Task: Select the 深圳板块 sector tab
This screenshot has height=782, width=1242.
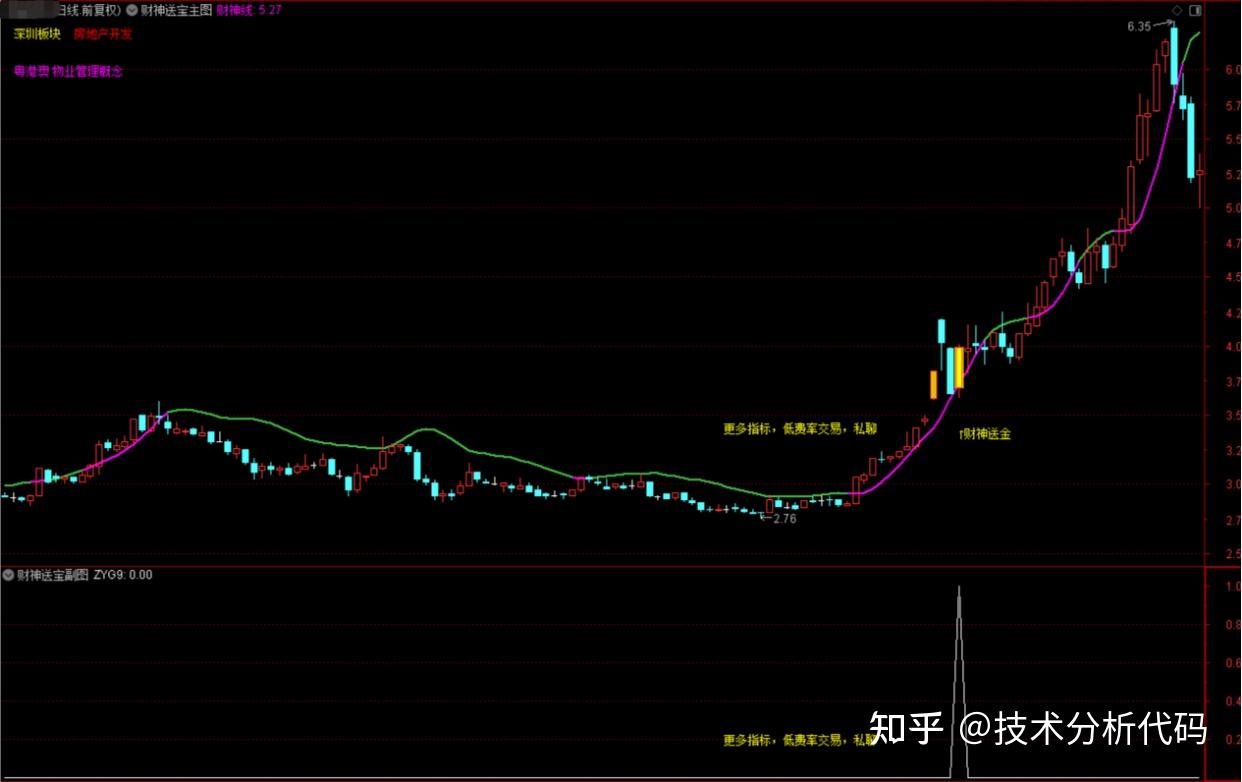Action: (x=38, y=33)
